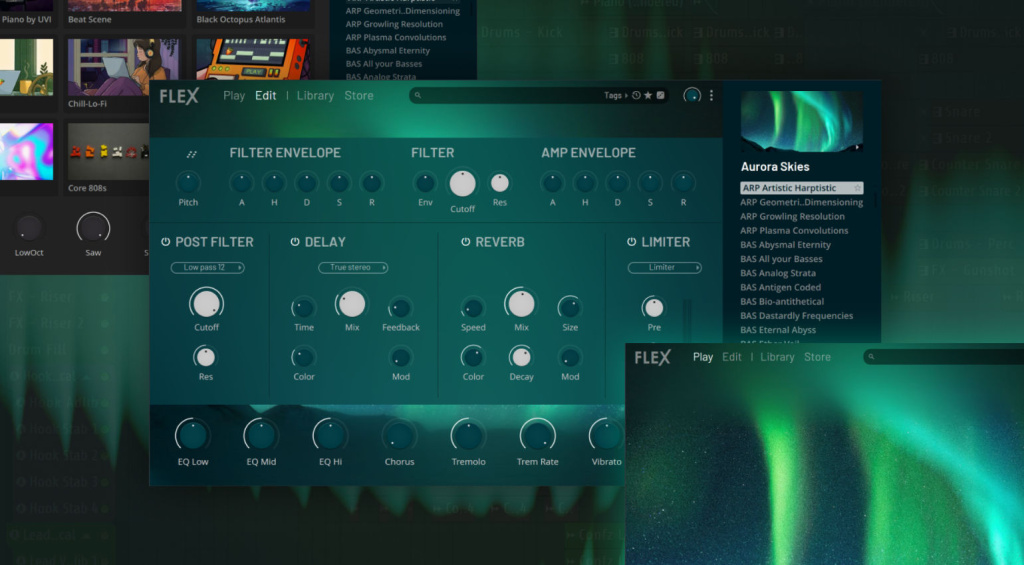Viewport: 1024px width, 565px height.
Task: Click the Chorus knob
Action: pyautogui.click(x=399, y=435)
